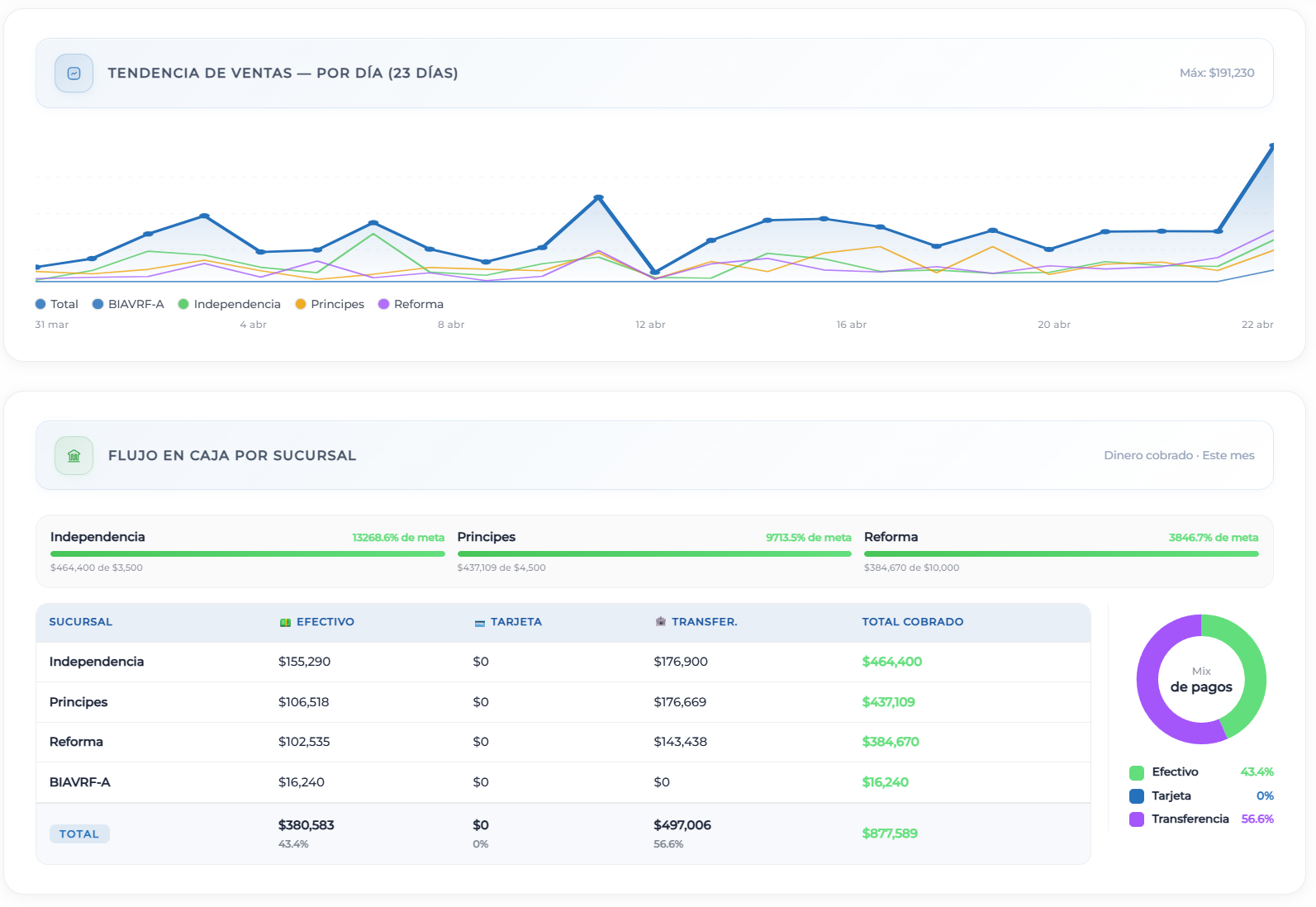Click the 'Dinero cobrado · Este mes' label
The image size is (1316, 907).
tap(1179, 455)
